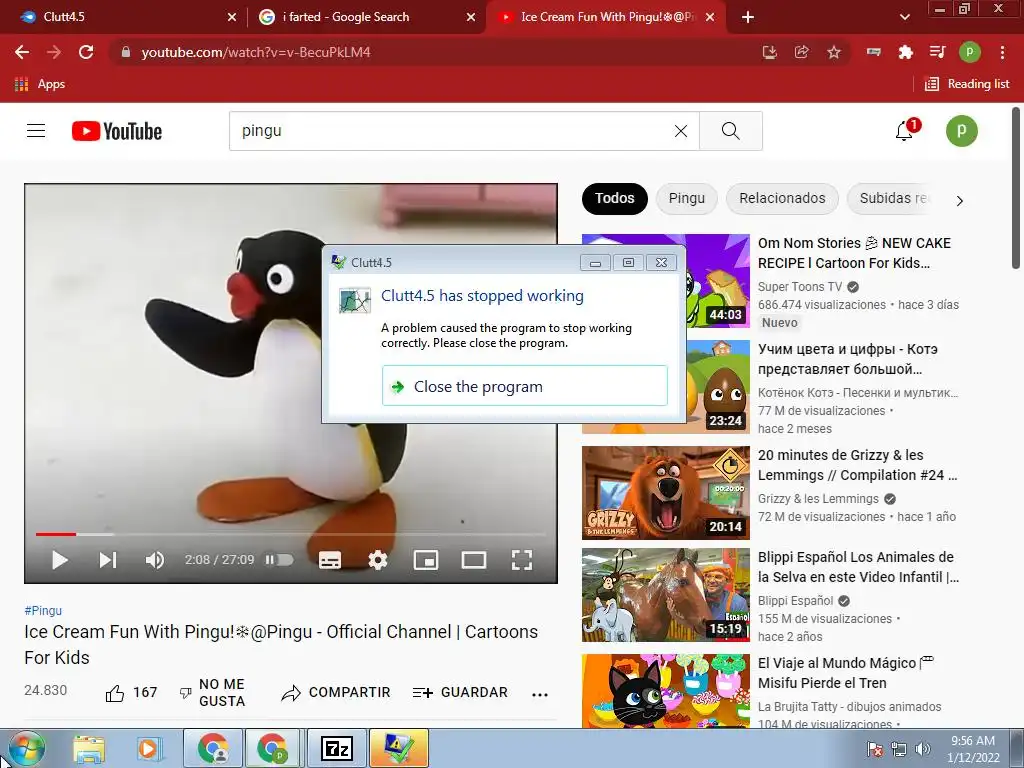Open the Super Toons TV channel
Screen dimensions: 1024x768
[800, 287]
